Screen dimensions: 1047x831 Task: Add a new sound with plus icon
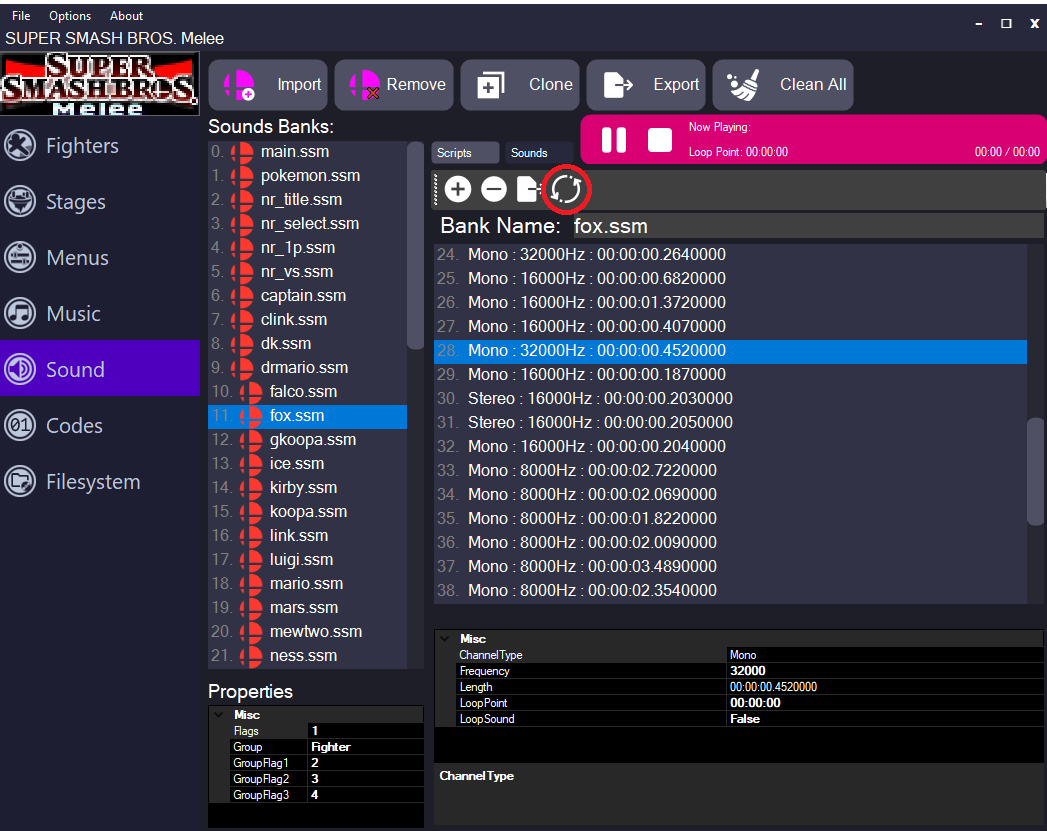(x=458, y=190)
